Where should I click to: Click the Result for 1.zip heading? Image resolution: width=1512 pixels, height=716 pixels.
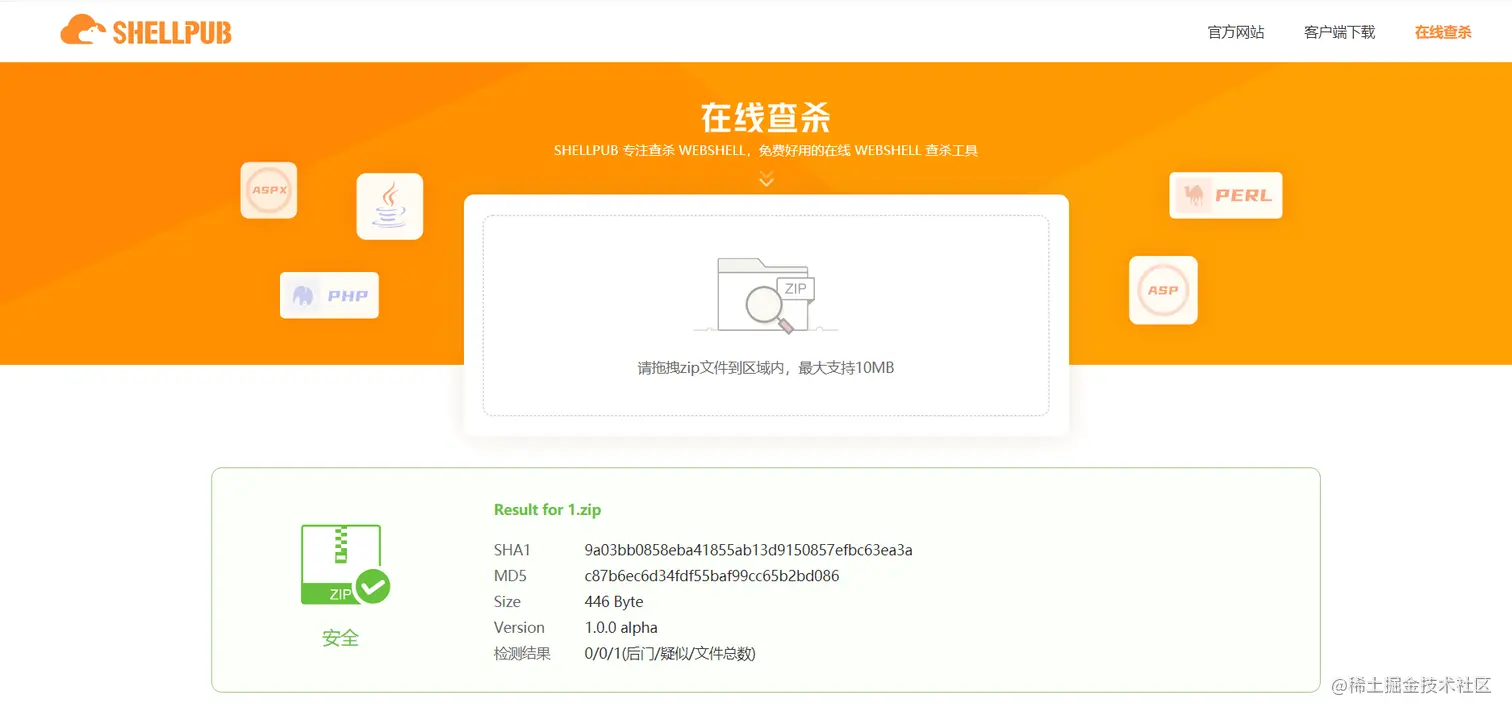[x=547, y=509]
